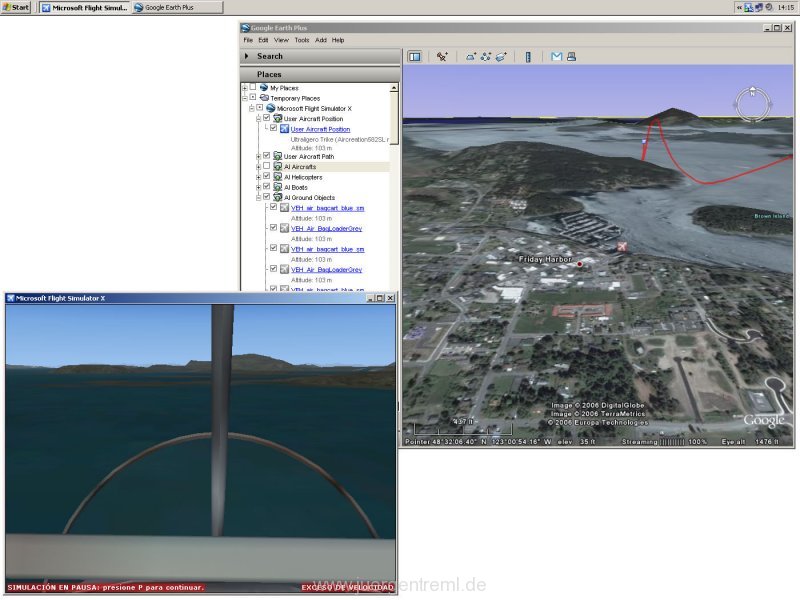This screenshot has height=600, width=800.
Task: Click the Brown Island map label
Action: click(771, 216)
